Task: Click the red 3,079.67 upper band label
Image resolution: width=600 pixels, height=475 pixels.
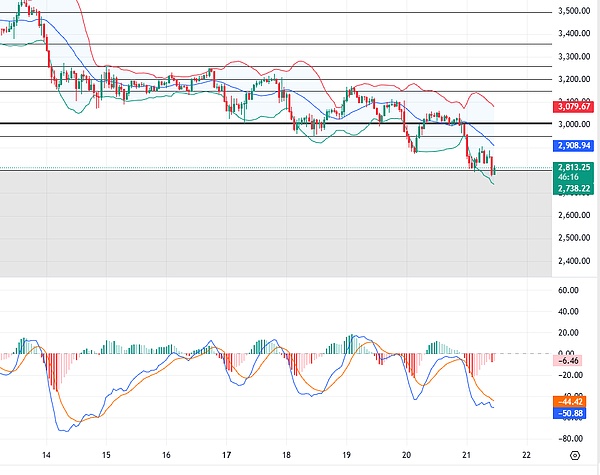Action: [x=573, y=106]
